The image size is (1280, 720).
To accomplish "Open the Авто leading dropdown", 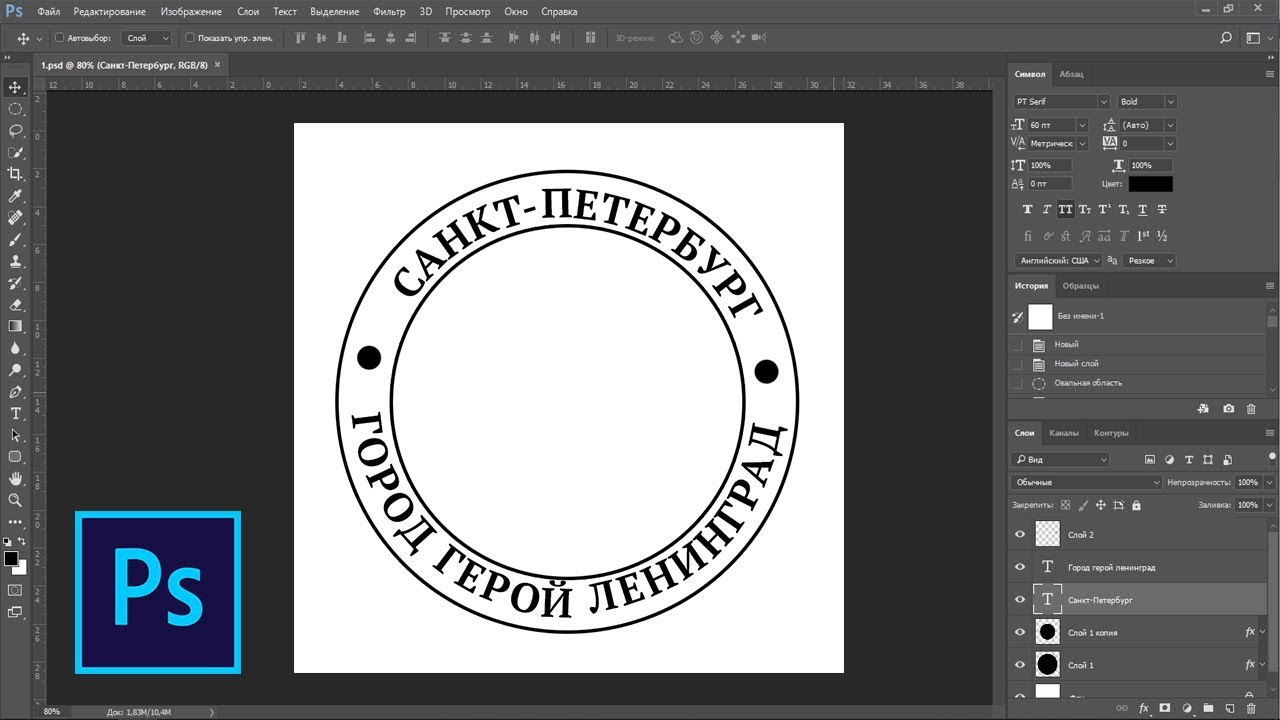I will point(1170,125).
